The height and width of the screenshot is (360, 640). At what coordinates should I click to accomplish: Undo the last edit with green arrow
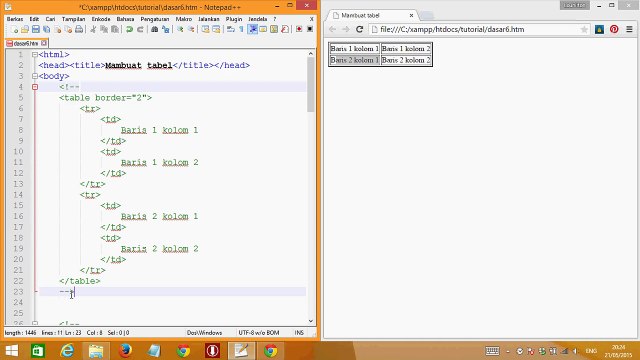[129, 29]
